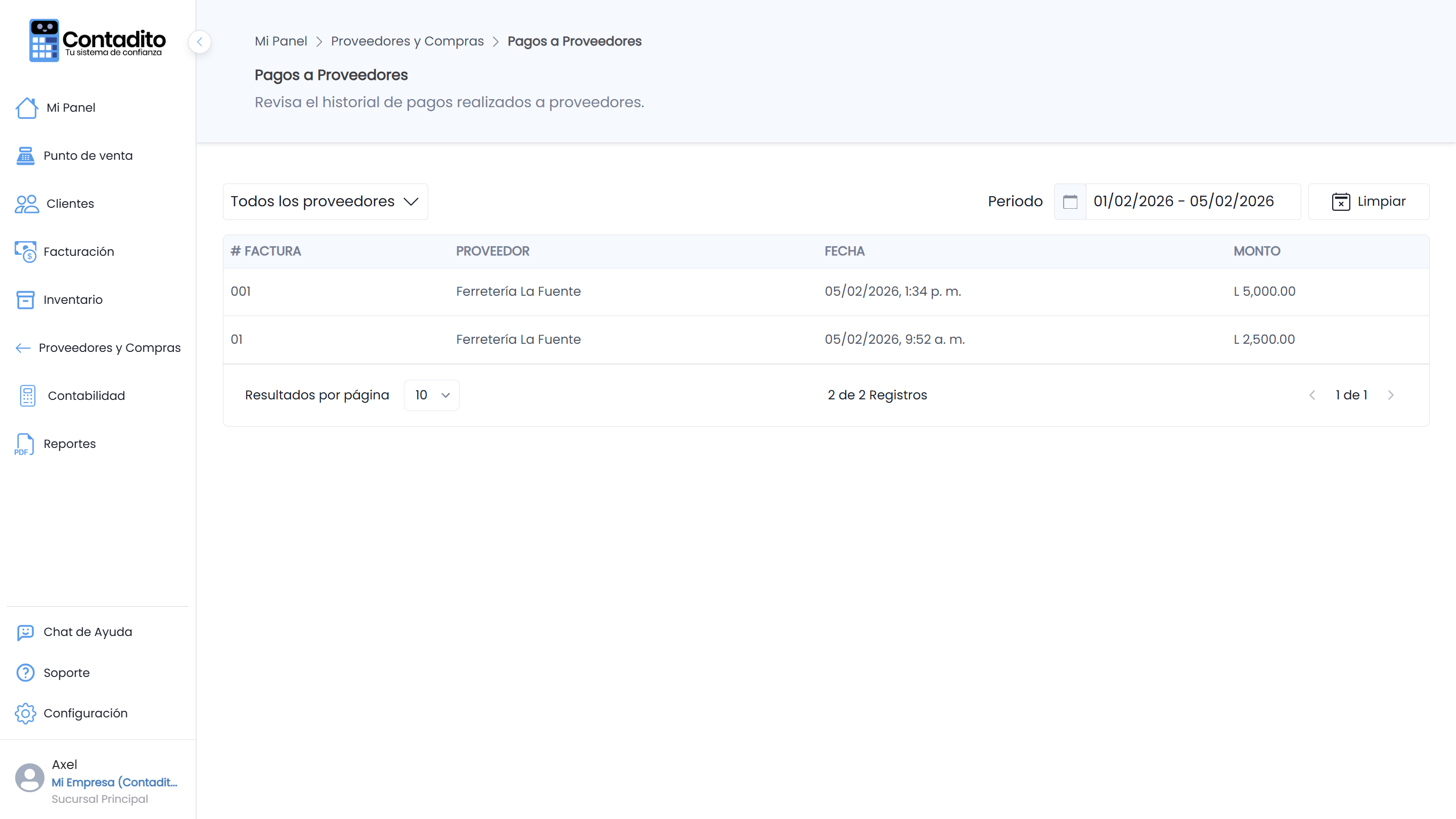Open the Facturación invoice icon
Viewport: 1456px width, 819px height.
[25, 252]
